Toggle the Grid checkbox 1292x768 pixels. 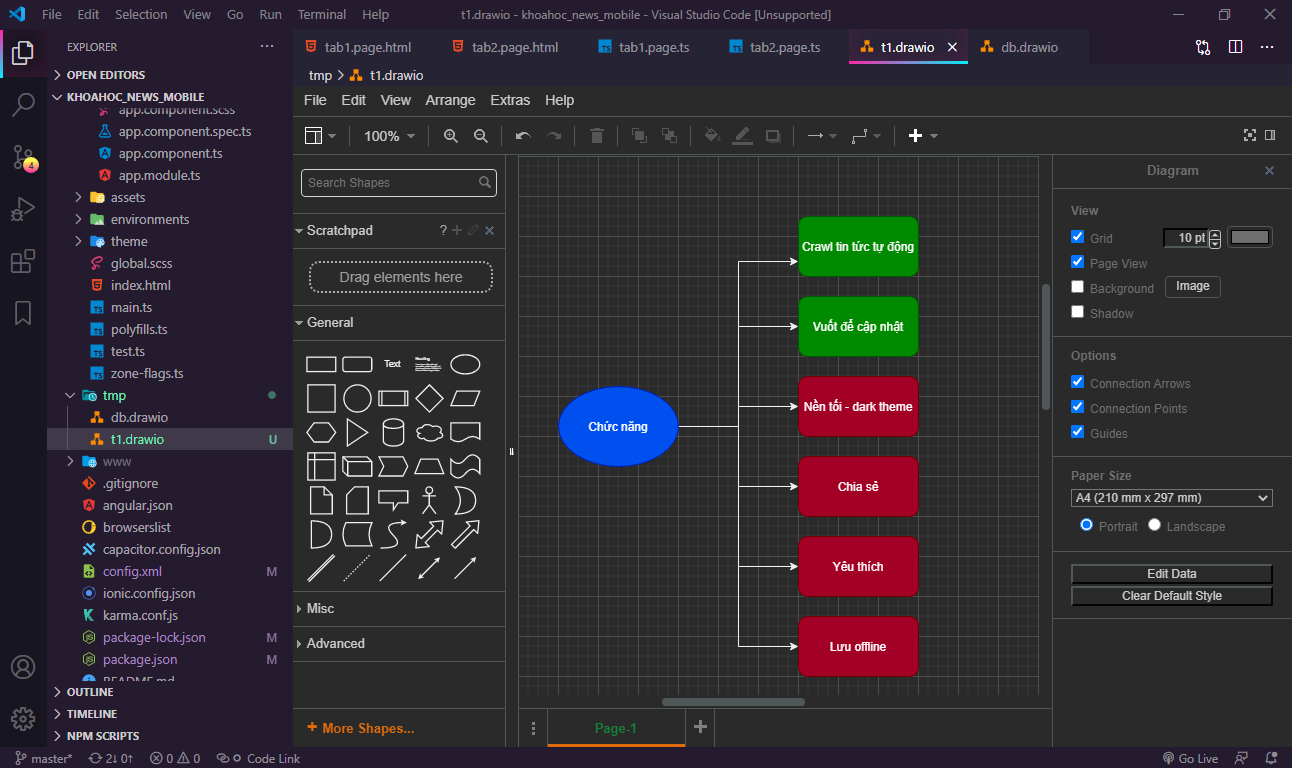(x=1077, y=237)
